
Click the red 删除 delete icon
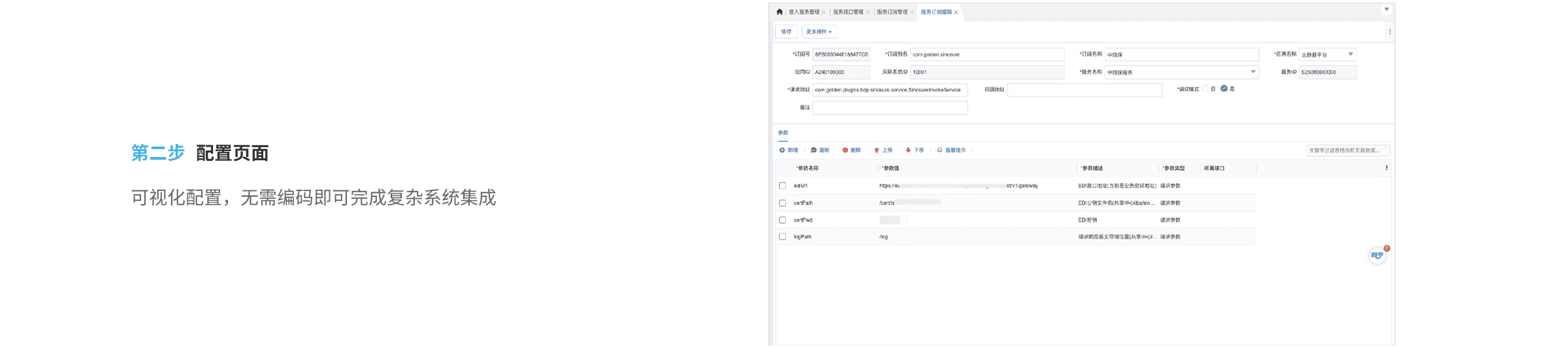pyautogui.click(x=845, y=150)
